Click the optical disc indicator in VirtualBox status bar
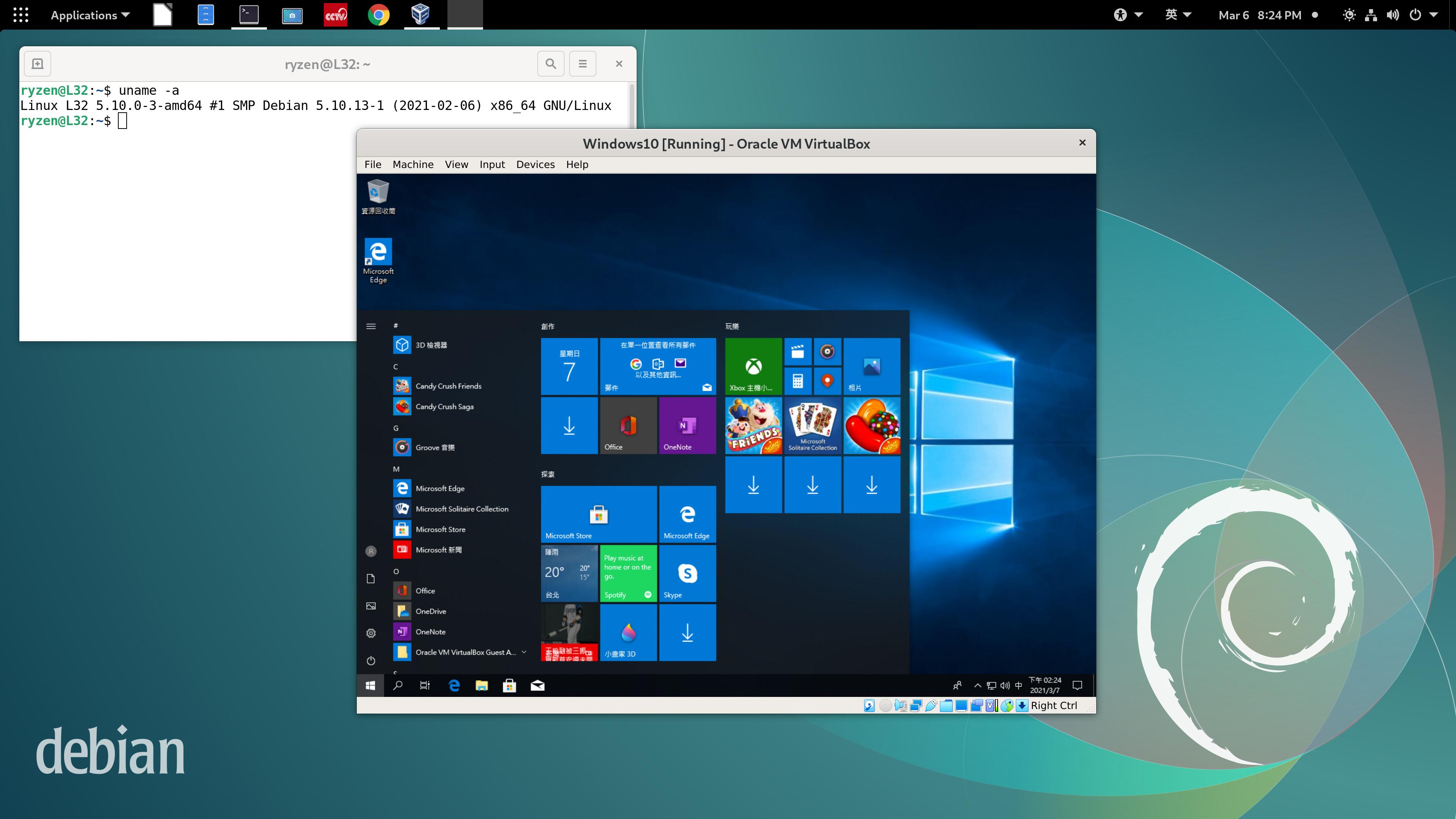Viewport: 1456px width, 819px height. (885, 705)
